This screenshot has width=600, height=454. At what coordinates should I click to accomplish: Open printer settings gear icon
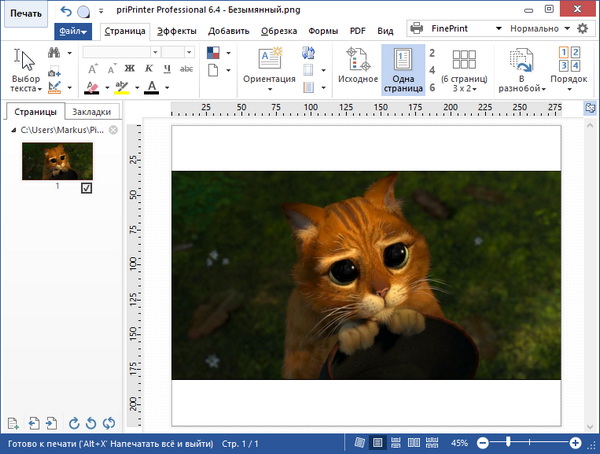coord(582,28)
